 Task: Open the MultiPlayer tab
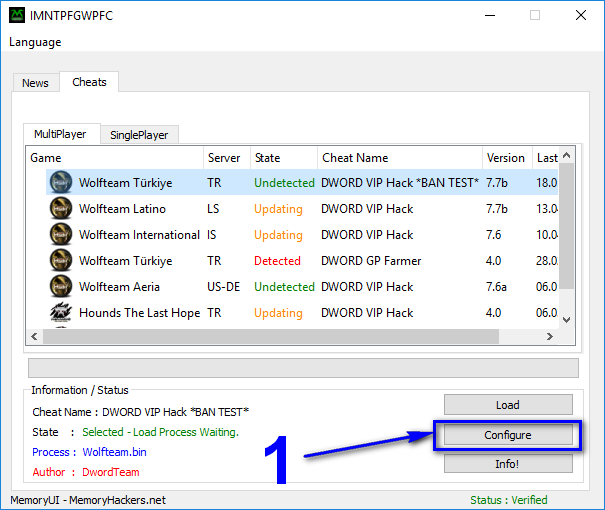coord(60,134)
